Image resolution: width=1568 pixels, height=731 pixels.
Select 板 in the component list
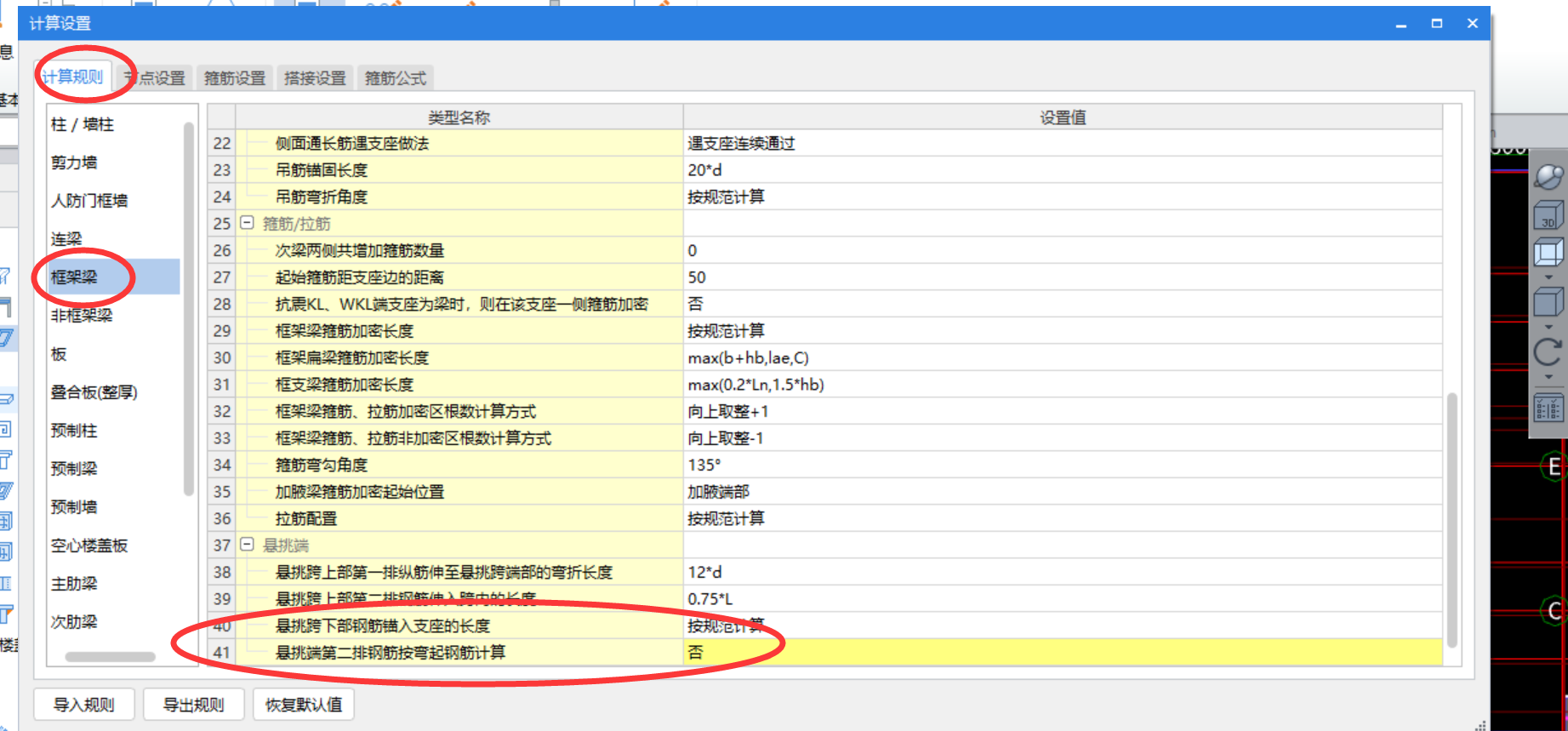tap(59, 354)
